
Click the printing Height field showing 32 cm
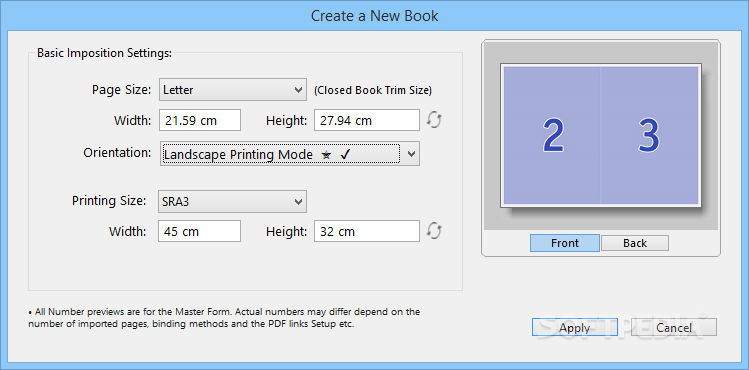(367, 231)
